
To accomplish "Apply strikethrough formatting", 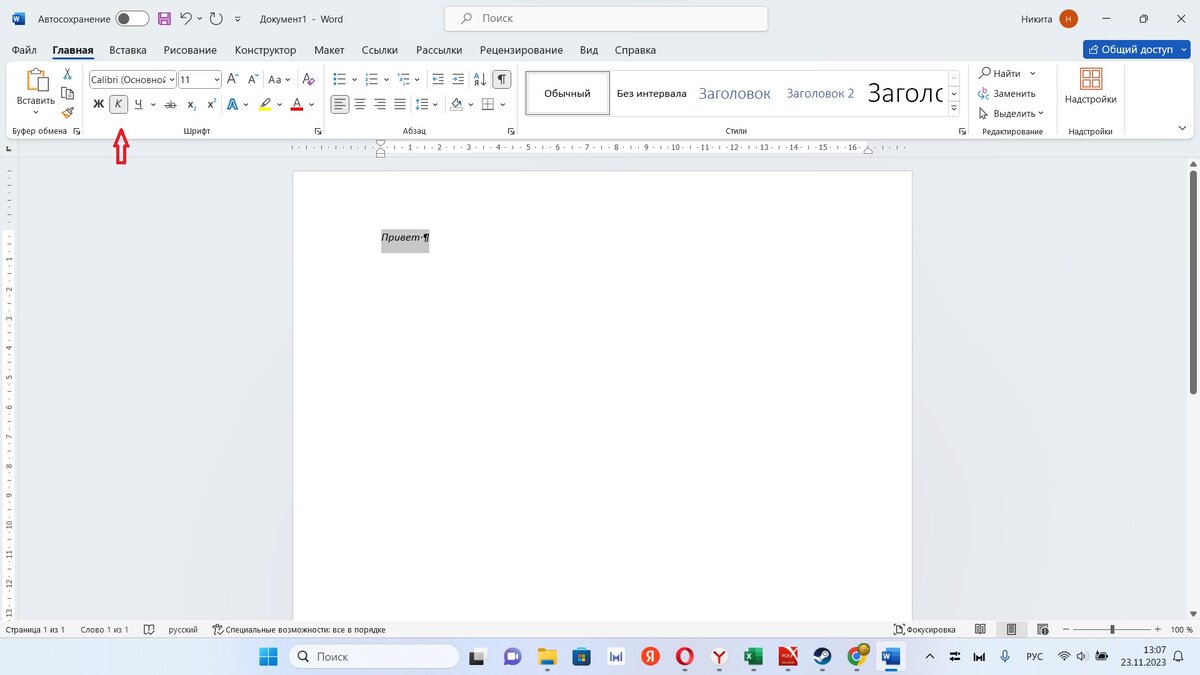I will tap(170, 104).
